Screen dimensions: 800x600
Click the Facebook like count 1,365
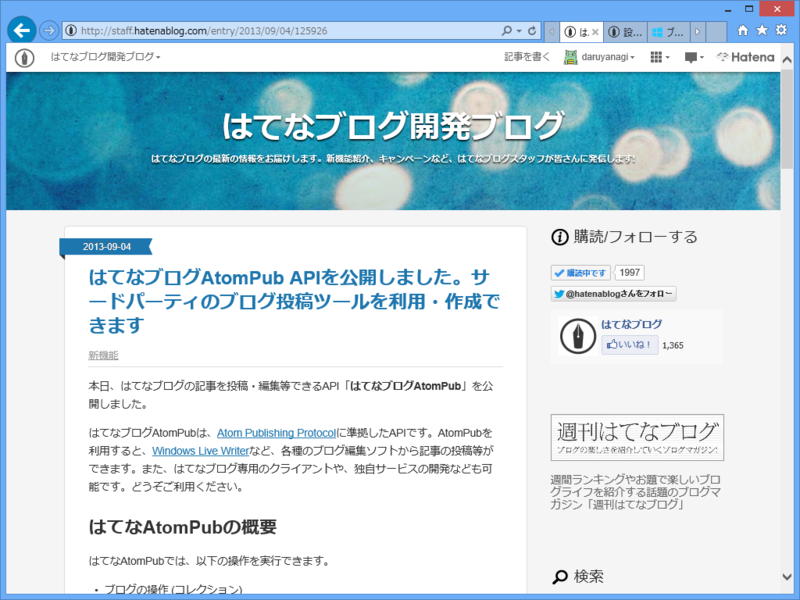[x=673, y=345]
